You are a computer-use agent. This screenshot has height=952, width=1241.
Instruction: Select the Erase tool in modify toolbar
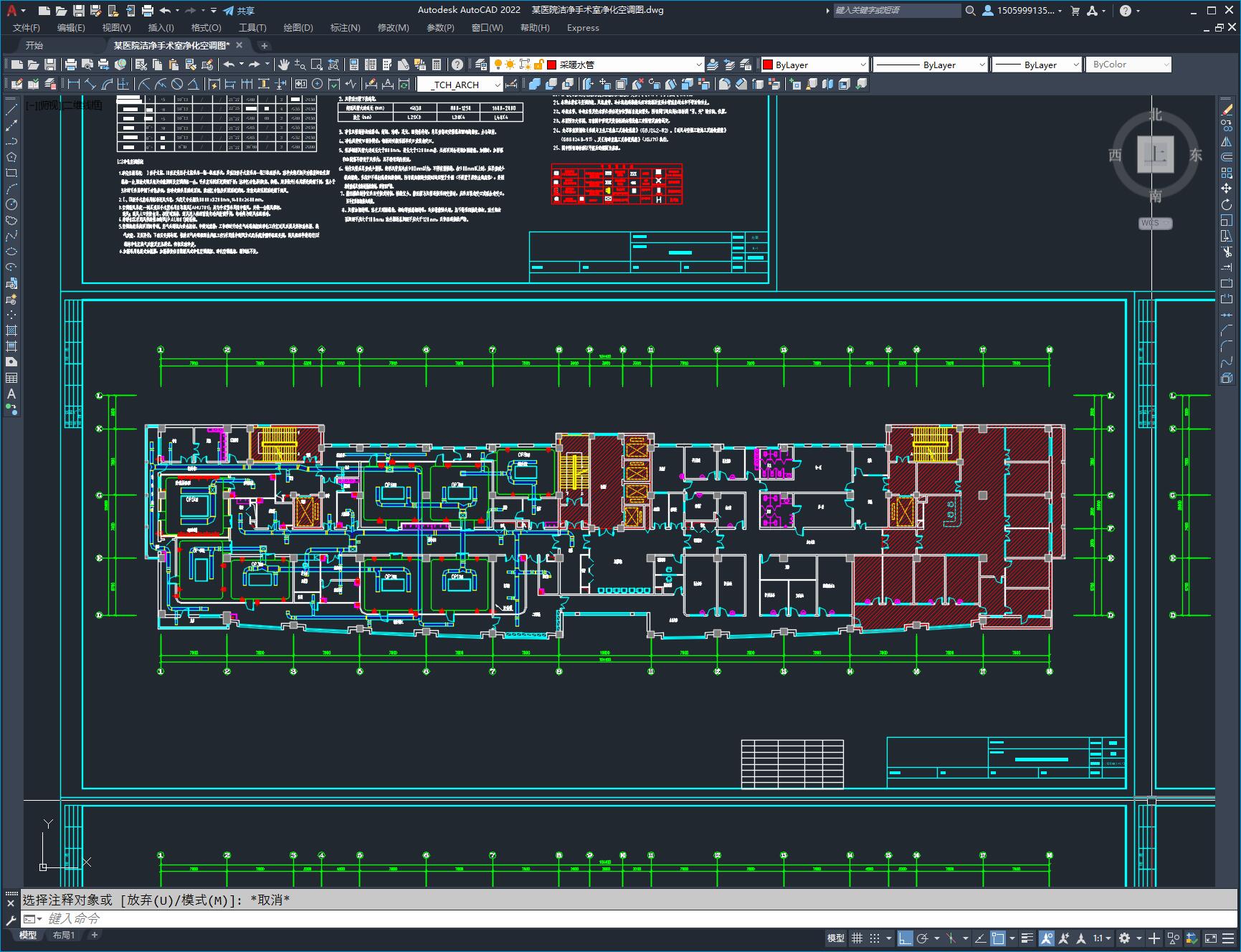click(x=1227, y=110)
